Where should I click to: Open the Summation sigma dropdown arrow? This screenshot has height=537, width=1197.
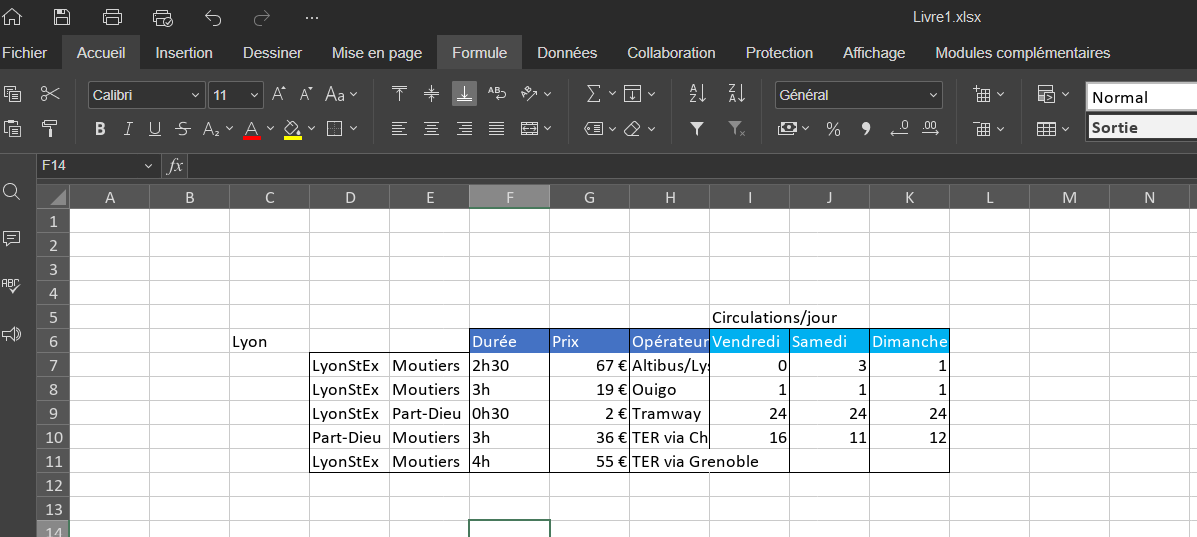pos(612,95)
